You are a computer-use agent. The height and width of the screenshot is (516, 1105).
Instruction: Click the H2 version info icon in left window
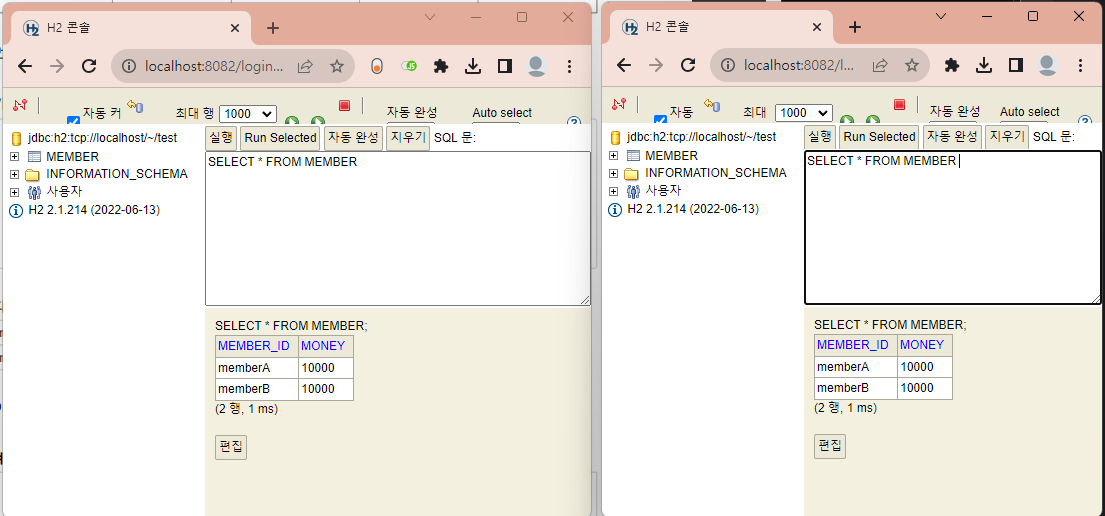16,210
